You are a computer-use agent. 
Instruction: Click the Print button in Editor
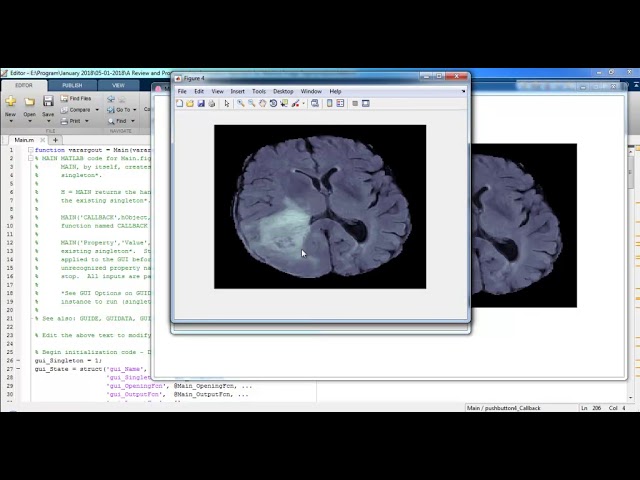click(71, 121)
